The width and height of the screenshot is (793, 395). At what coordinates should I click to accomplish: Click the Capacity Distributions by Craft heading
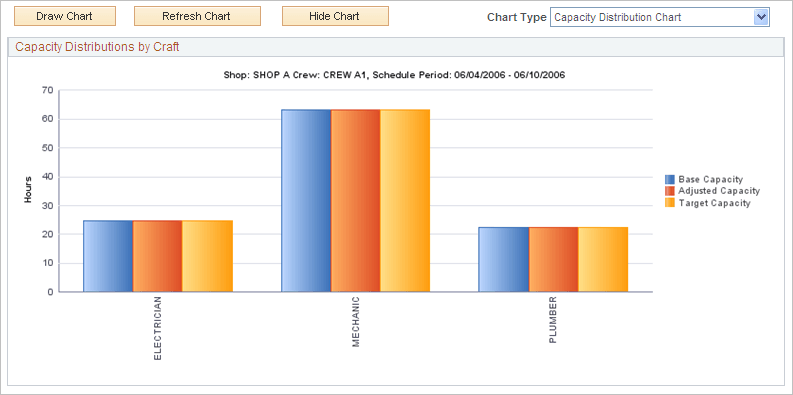point(97,47)
